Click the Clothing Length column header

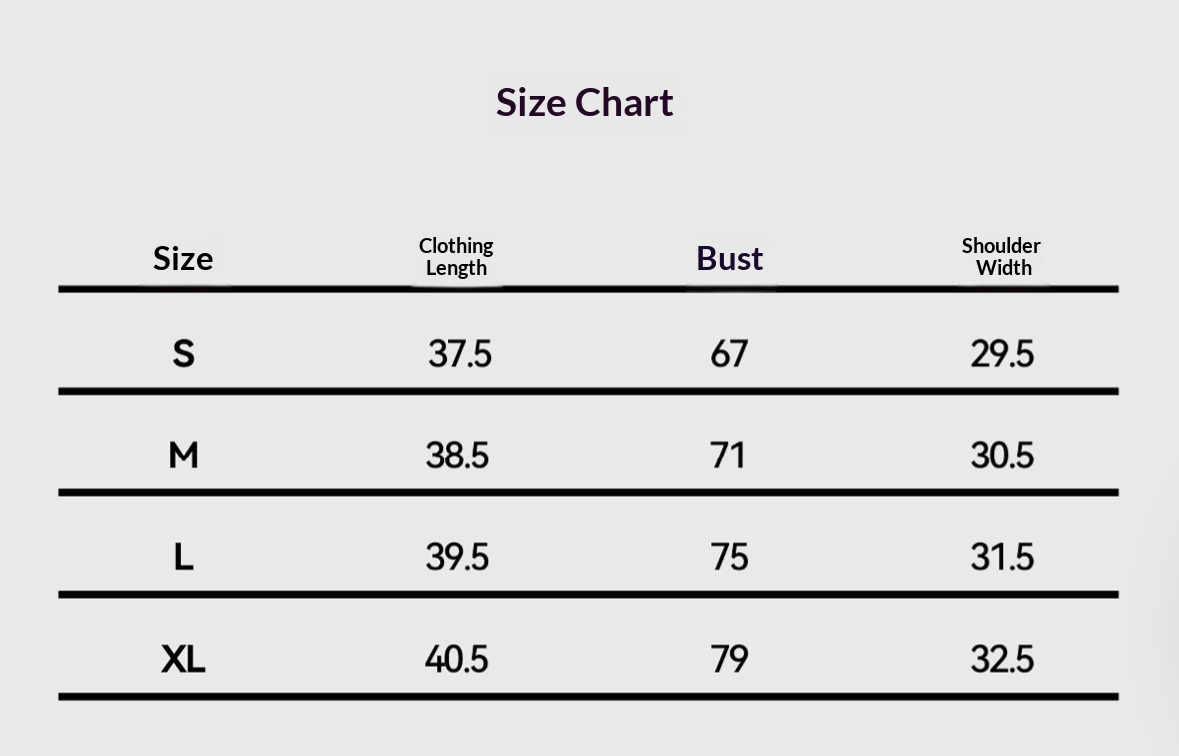(x=456, y=257)
